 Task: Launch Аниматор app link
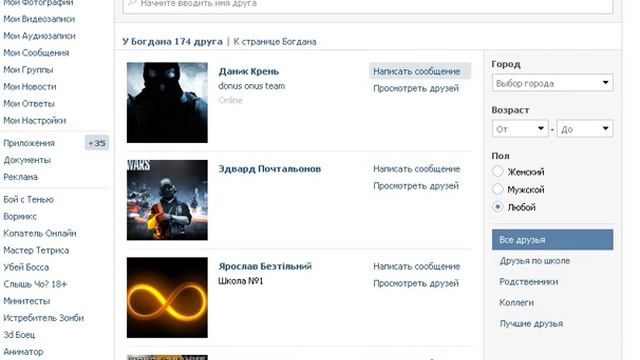pyautogui.click(x=23, y=351)
